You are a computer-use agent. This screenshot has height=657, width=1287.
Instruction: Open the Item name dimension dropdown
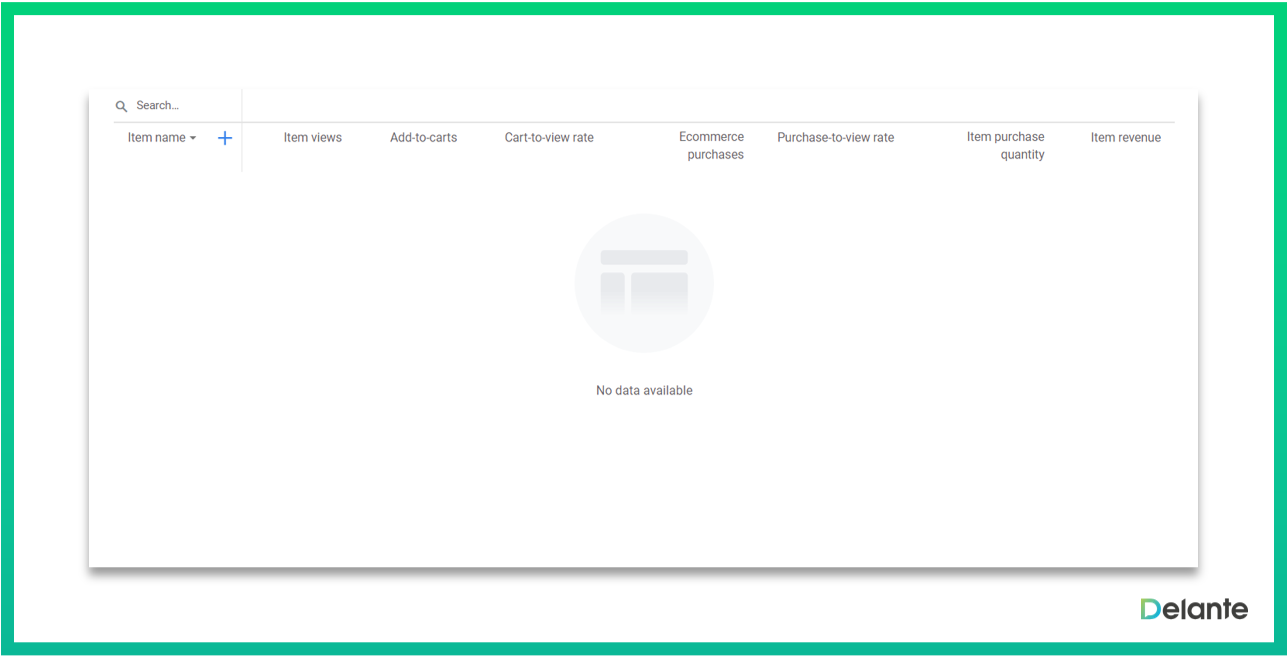tap(156, 138)
